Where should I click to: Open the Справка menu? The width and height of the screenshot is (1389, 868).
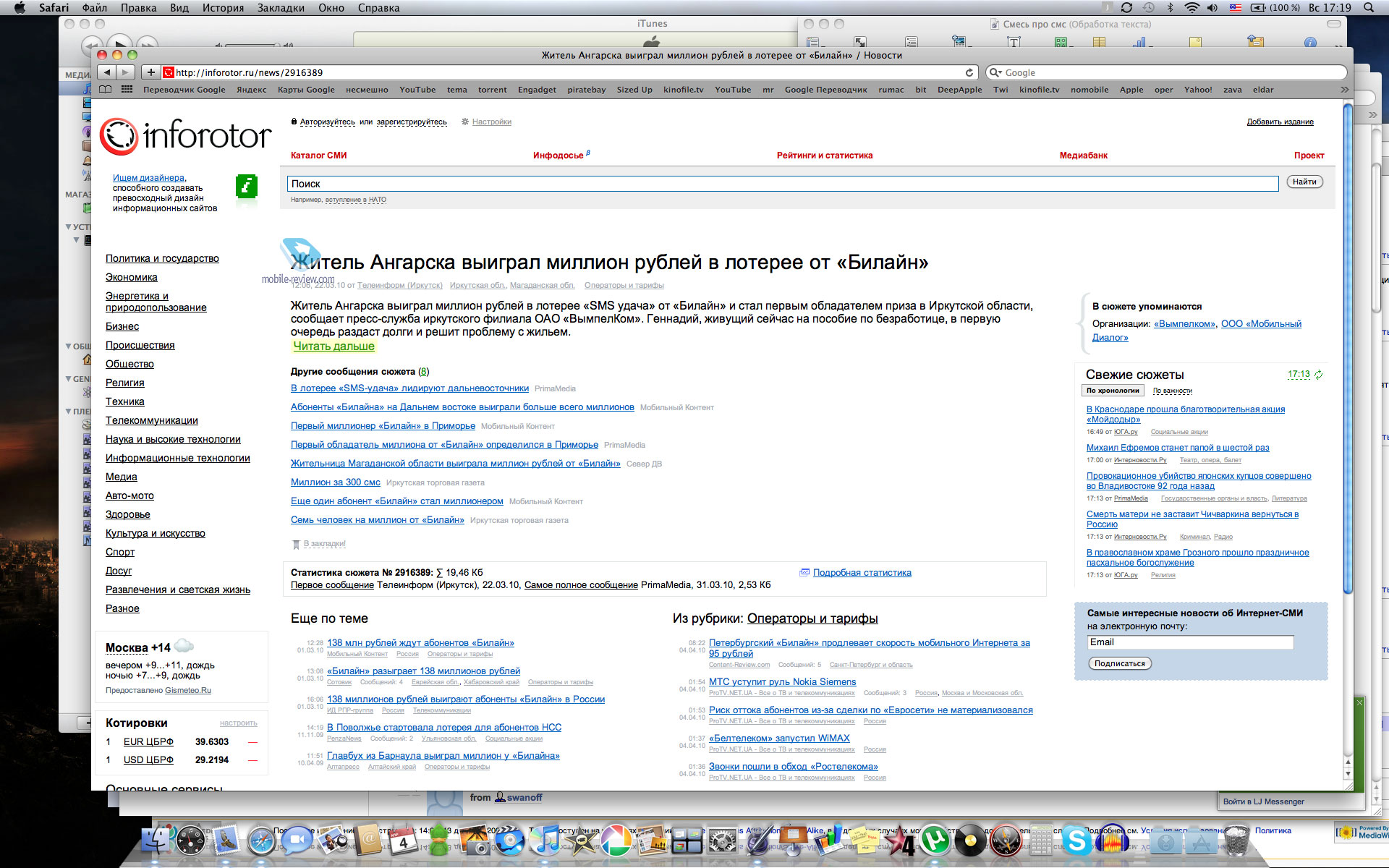pos(378,8)
